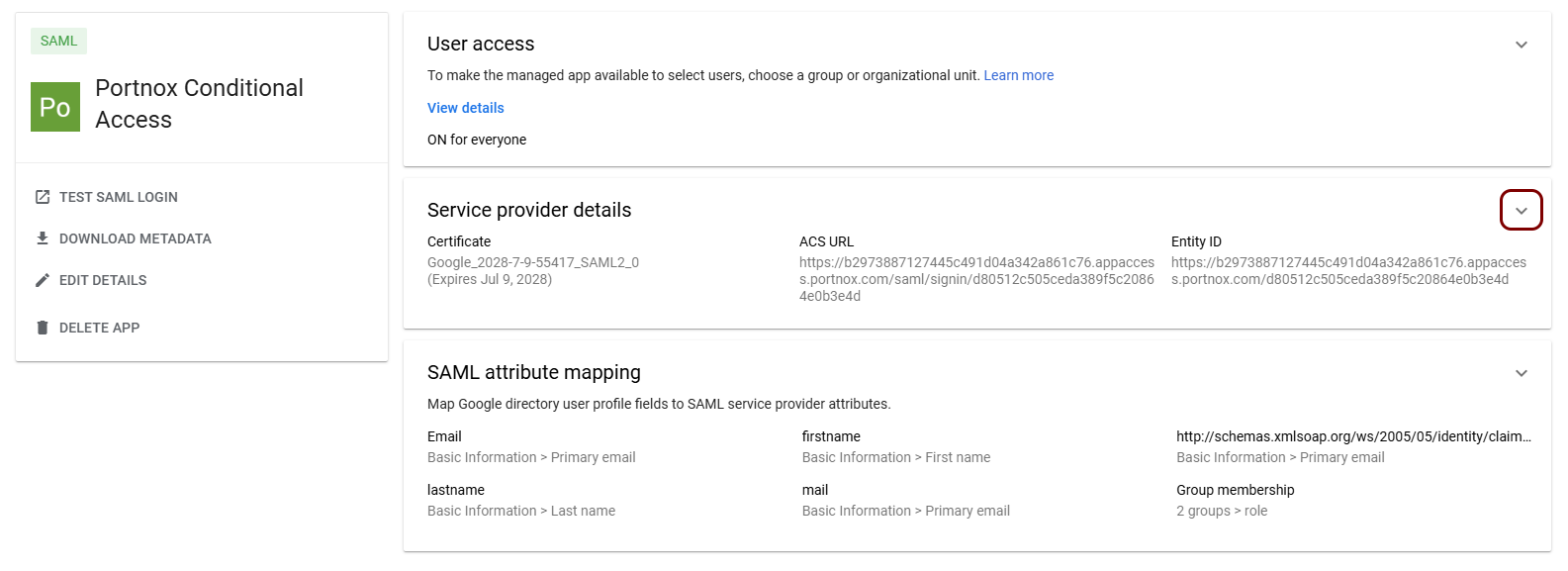
Task: Open the Learn more link
Action: pyautogui.click(x=1018, y=75)
